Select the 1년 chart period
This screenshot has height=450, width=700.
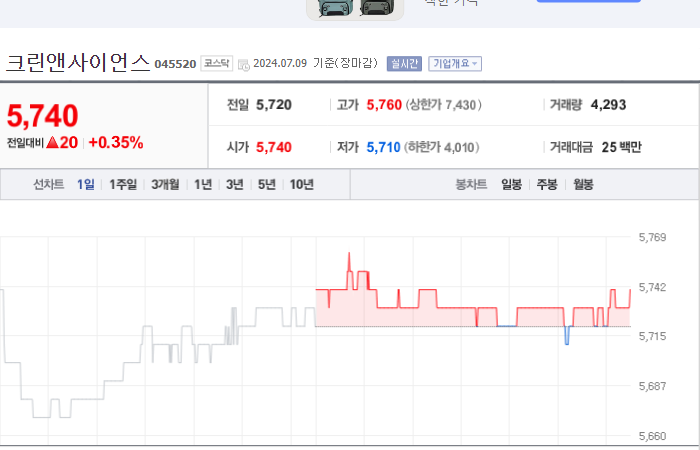point(203,184)
